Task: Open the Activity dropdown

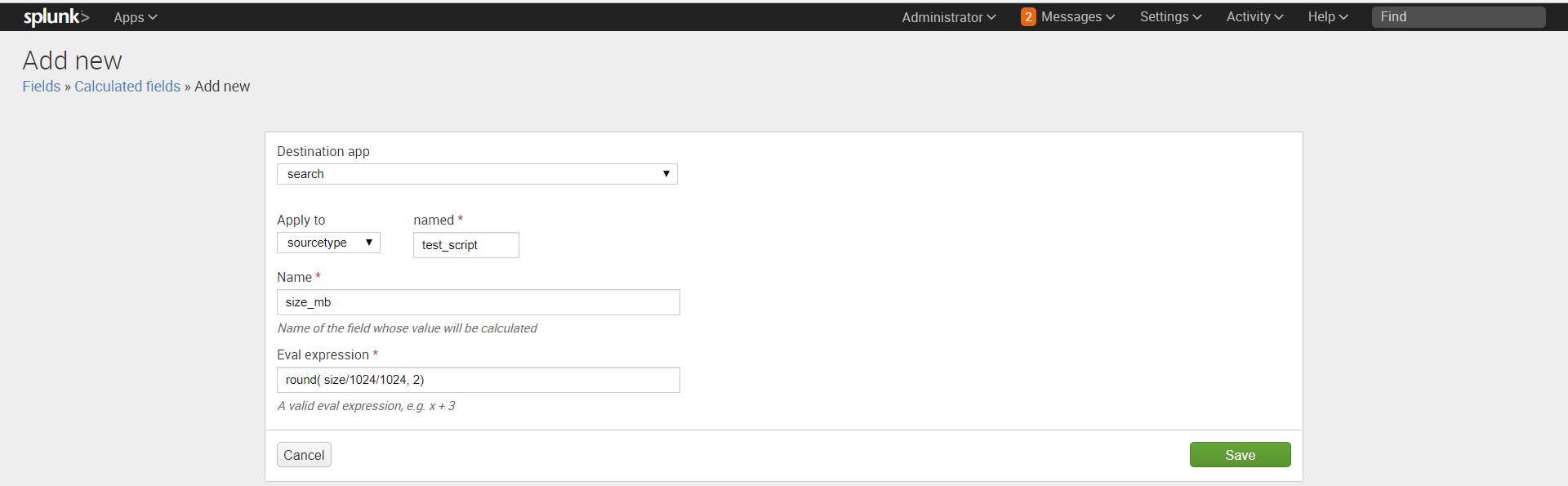Action: [1253, 16]
